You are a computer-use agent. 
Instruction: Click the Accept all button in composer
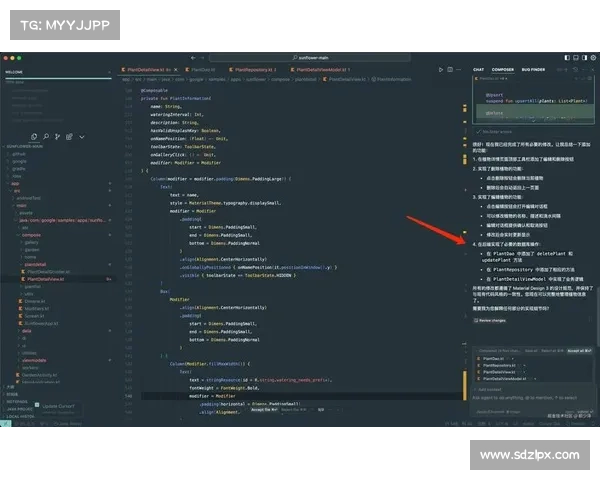580,351
